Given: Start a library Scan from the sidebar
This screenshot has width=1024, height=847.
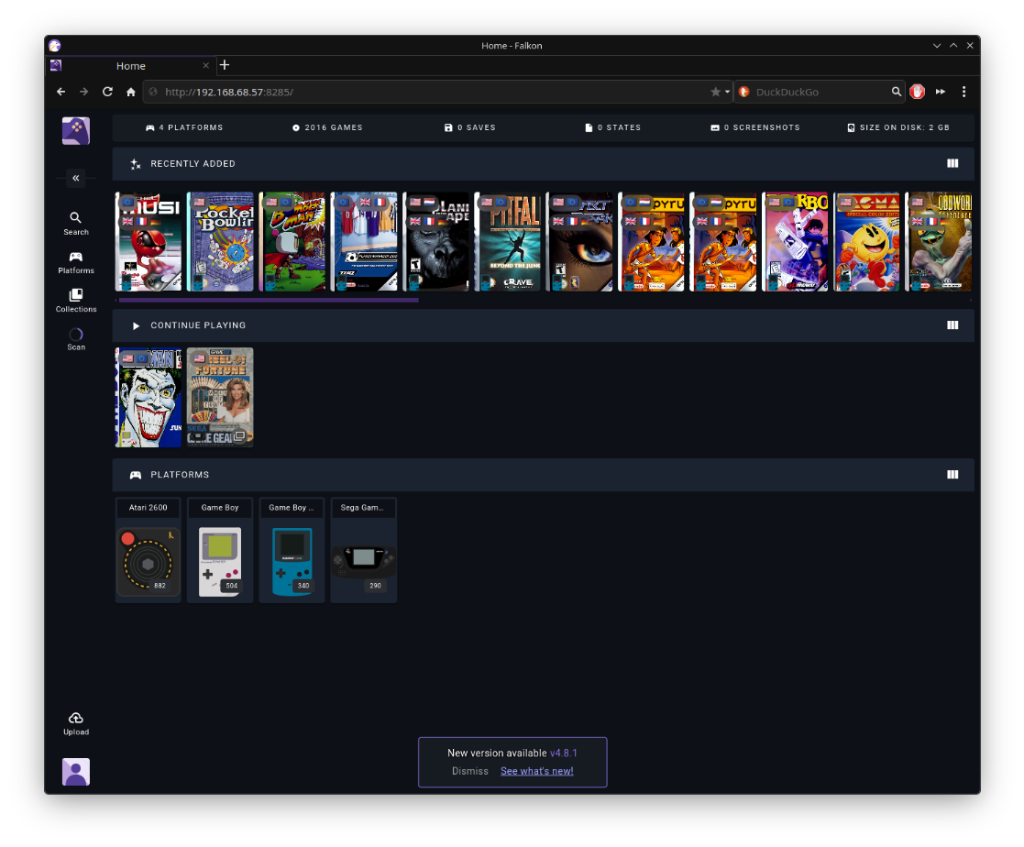Looking at the screenshot, I should pos(76,340).
